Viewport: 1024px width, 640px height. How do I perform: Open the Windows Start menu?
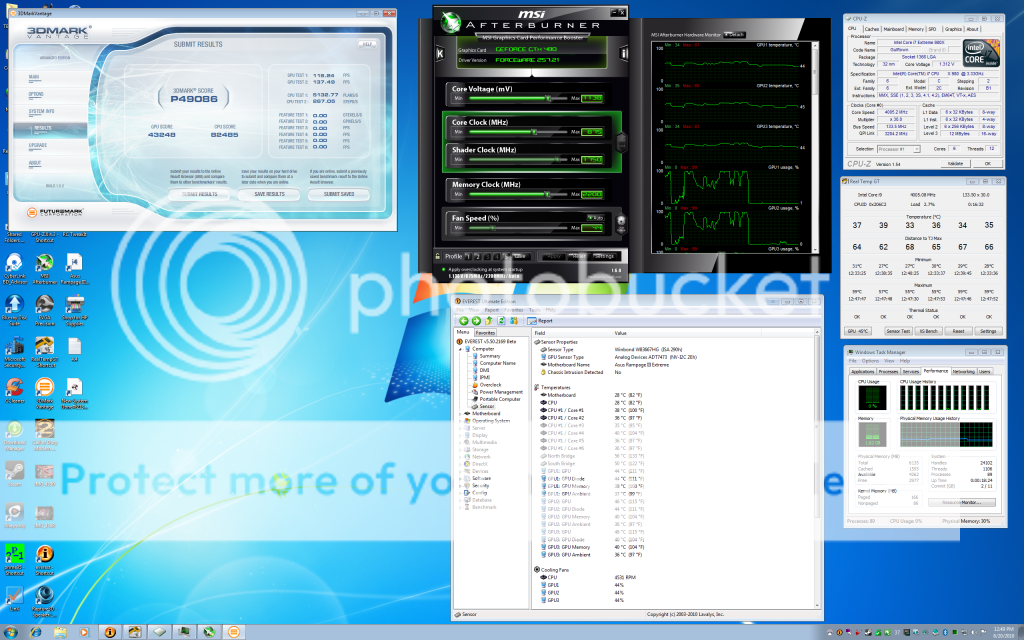click(10, 632)
